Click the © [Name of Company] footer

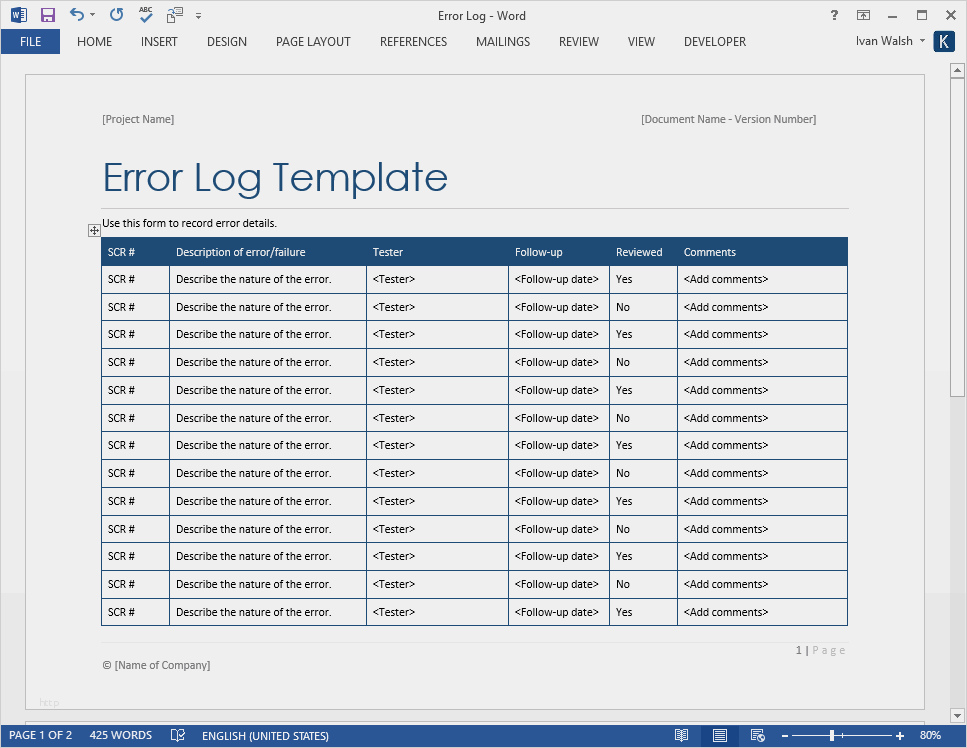point(156,665)
